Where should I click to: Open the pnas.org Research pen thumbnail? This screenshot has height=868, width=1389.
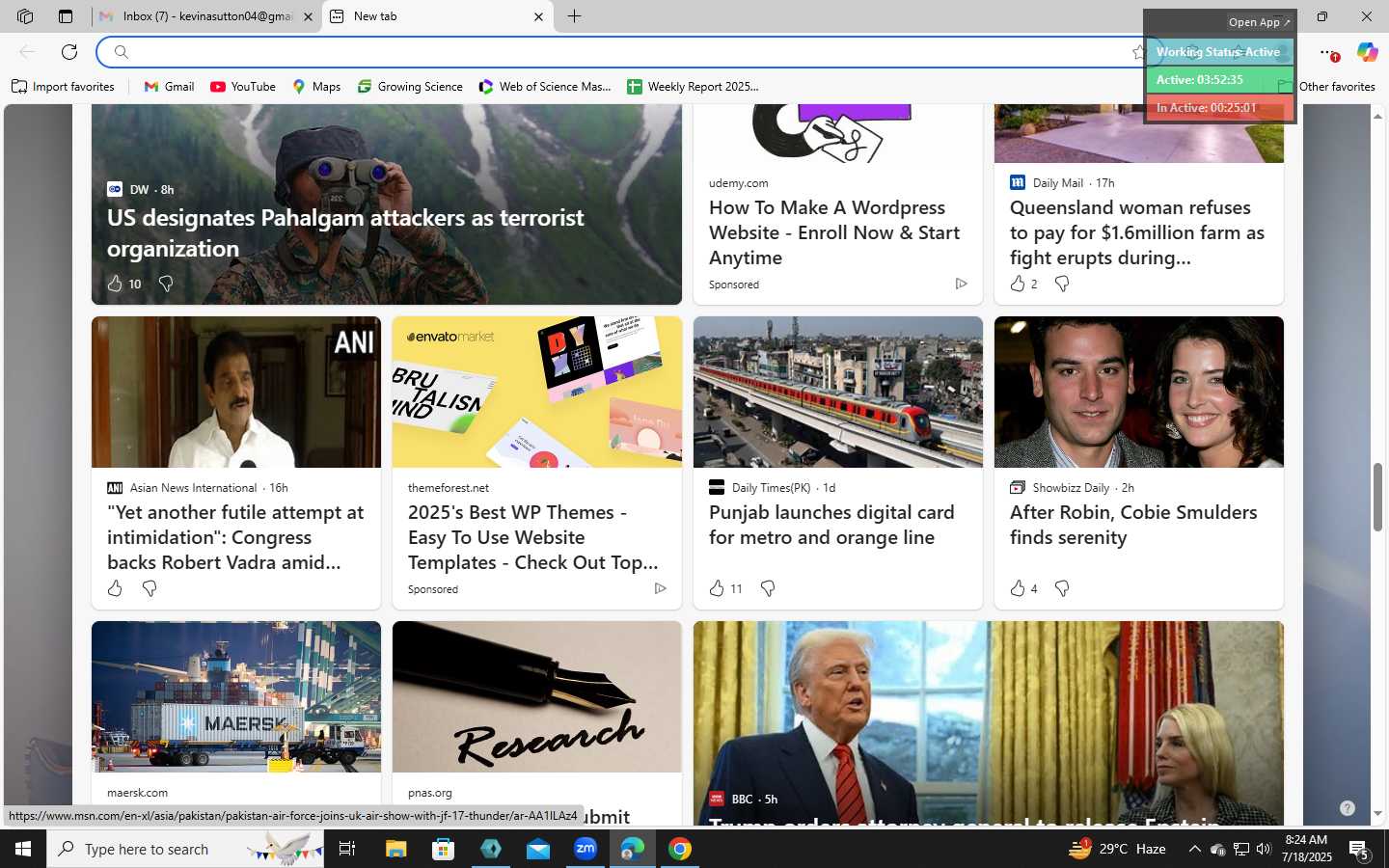[537, 696]
